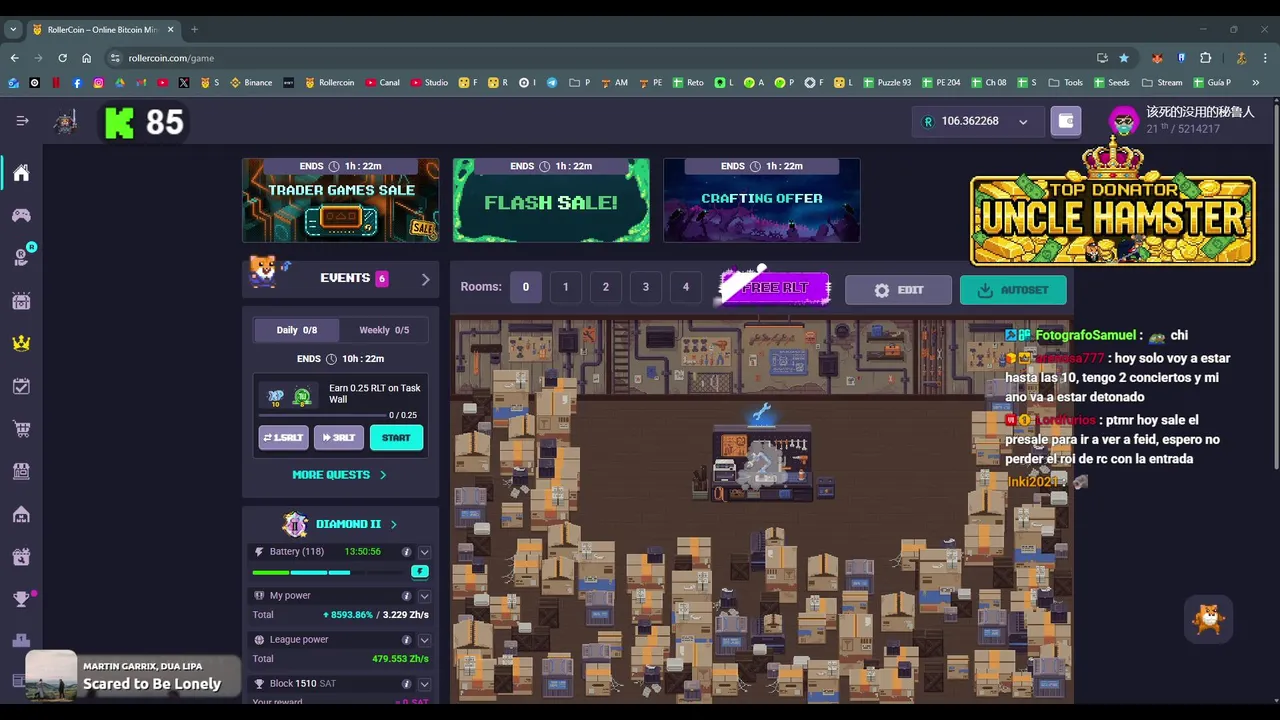Click the hamster mascot helper icon
Viewport: 1280px width, 720px height.
[x=1209, y=619]
